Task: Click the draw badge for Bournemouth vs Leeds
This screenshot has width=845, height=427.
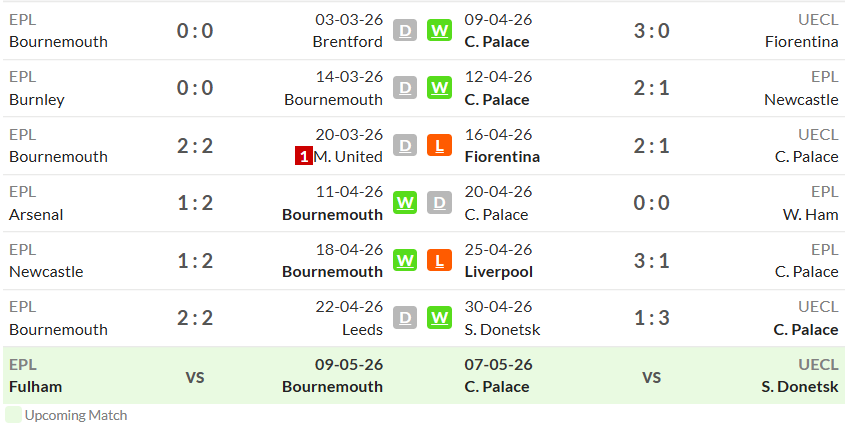Action: pyautogui.click(x=405, y=318)
